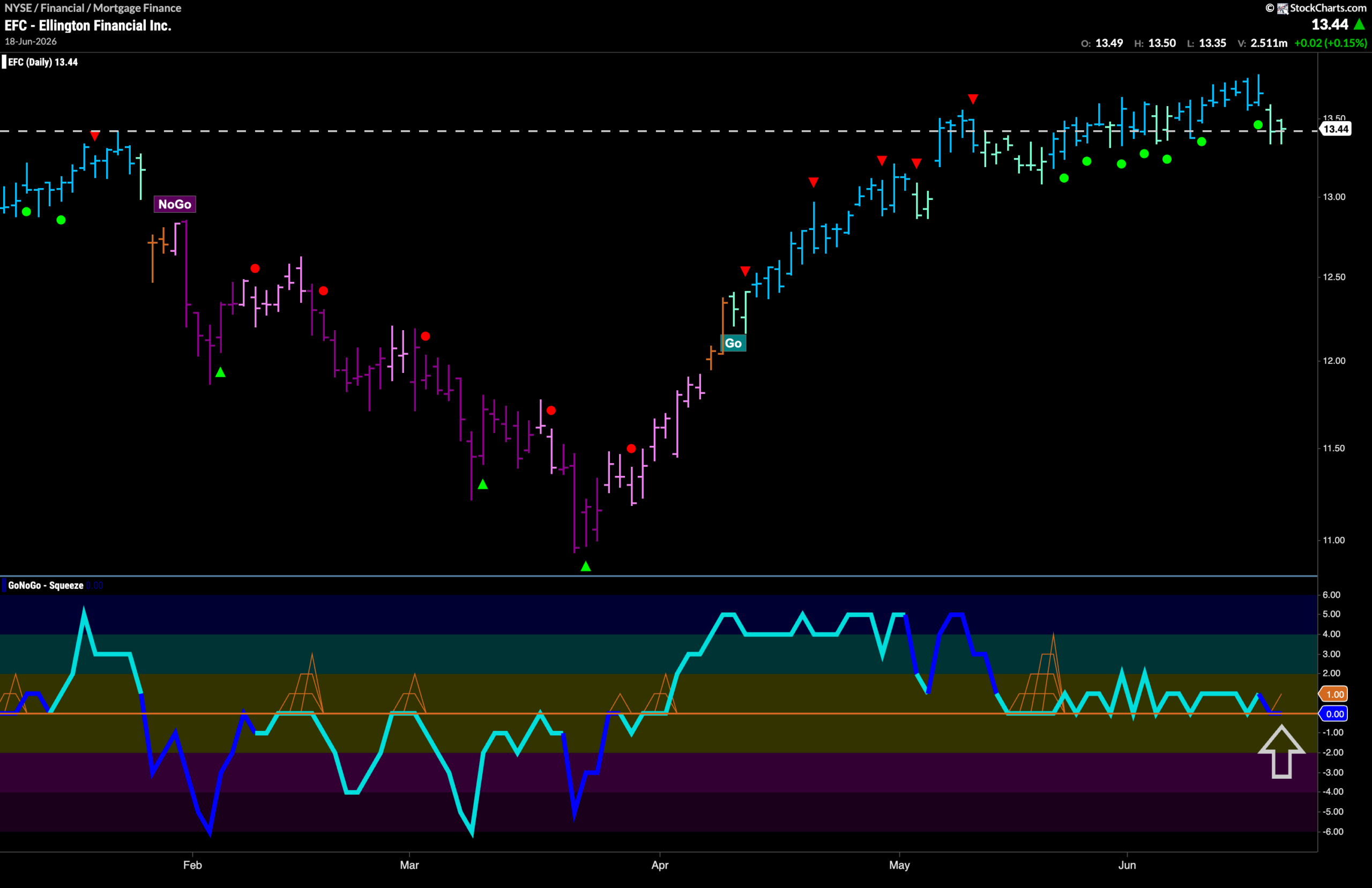This screenshot has height=888, width=1372.
Task: Click the volume value 'V: 2.511m'
Action: tap(1263, 43)
